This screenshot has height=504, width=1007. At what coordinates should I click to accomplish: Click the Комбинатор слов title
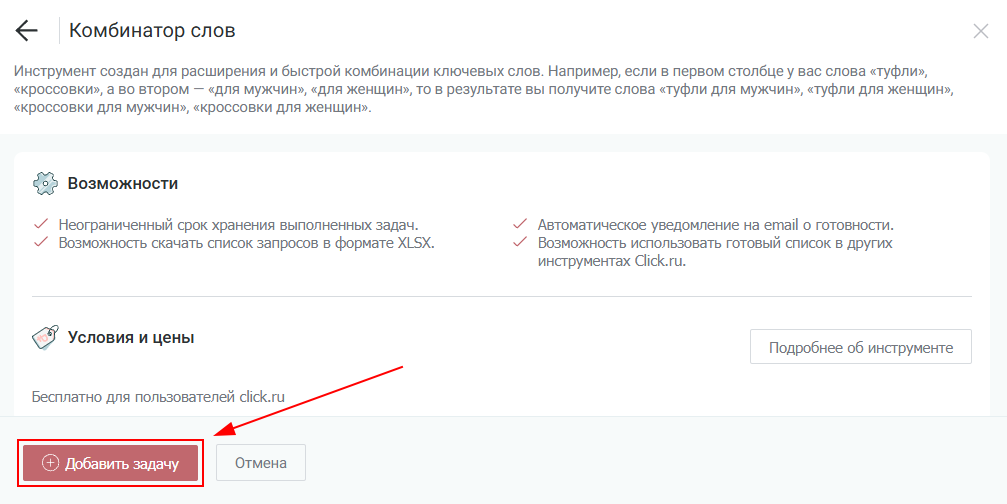(x=152, y=31)
